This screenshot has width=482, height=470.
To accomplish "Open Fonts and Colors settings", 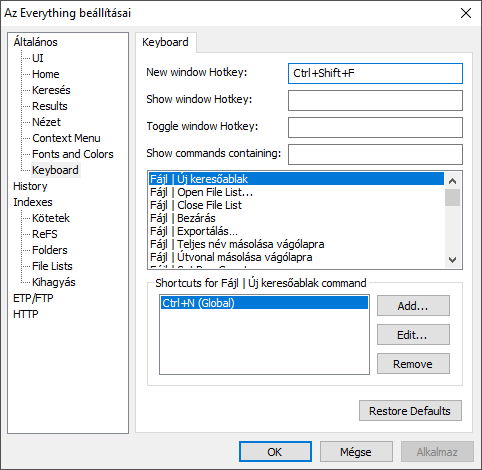I will (x=73, y=154).
